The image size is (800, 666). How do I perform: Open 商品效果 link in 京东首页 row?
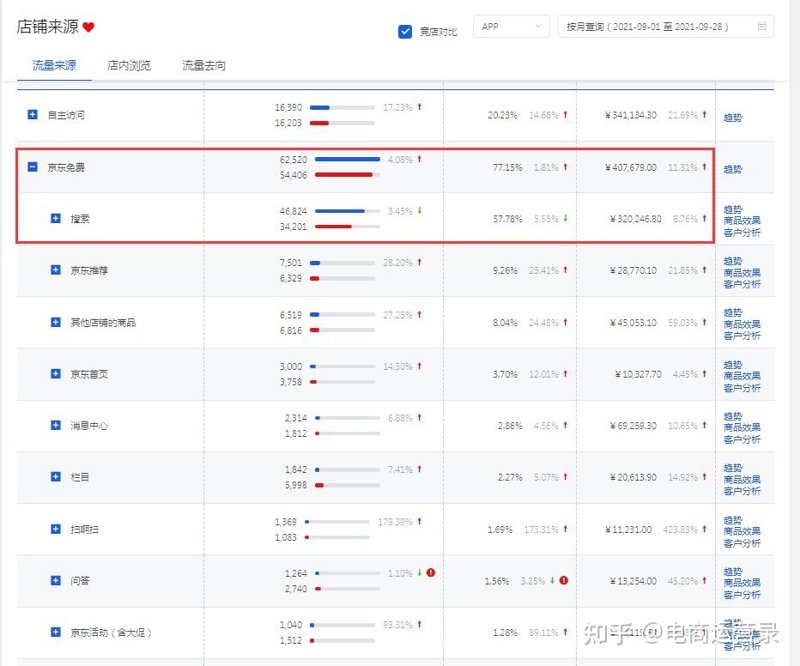click(742, 376)
